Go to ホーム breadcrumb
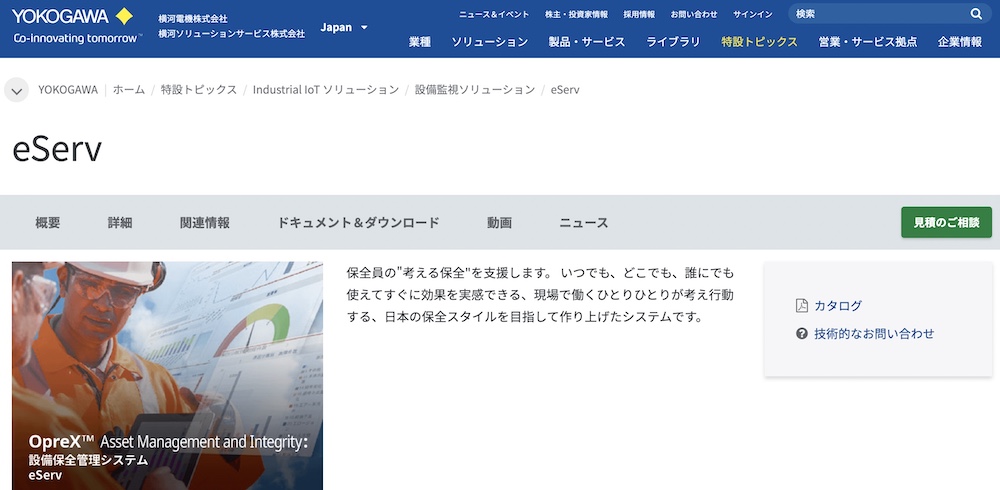 129,90
